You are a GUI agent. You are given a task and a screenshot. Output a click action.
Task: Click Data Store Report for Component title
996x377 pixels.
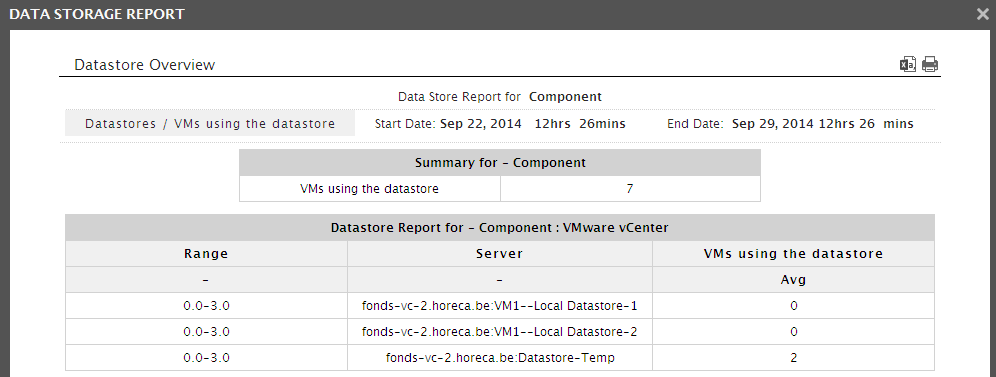coord(500,97)
